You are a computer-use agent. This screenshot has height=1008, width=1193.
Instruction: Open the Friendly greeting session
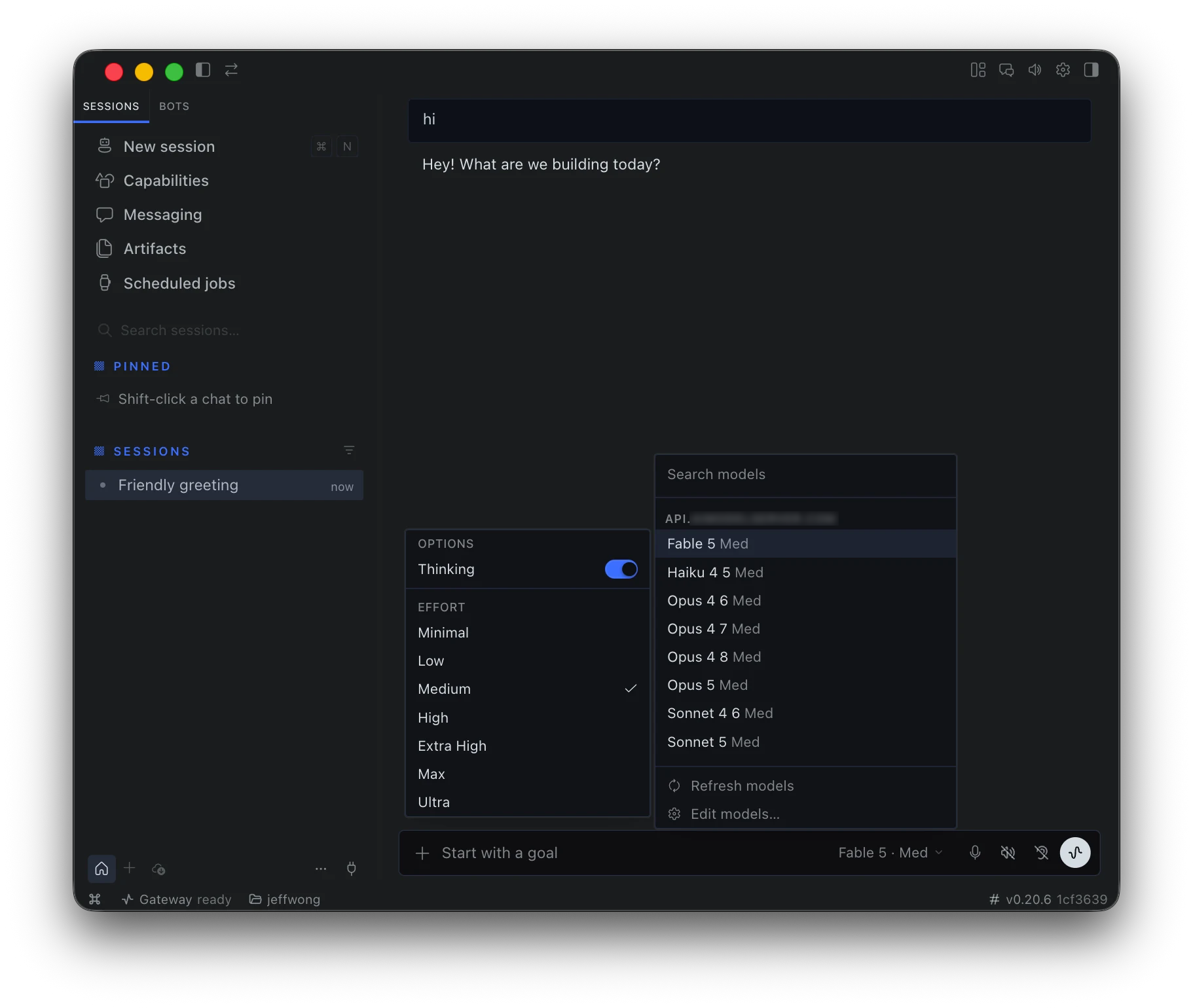pyautogui.click(x=224, y=486)
